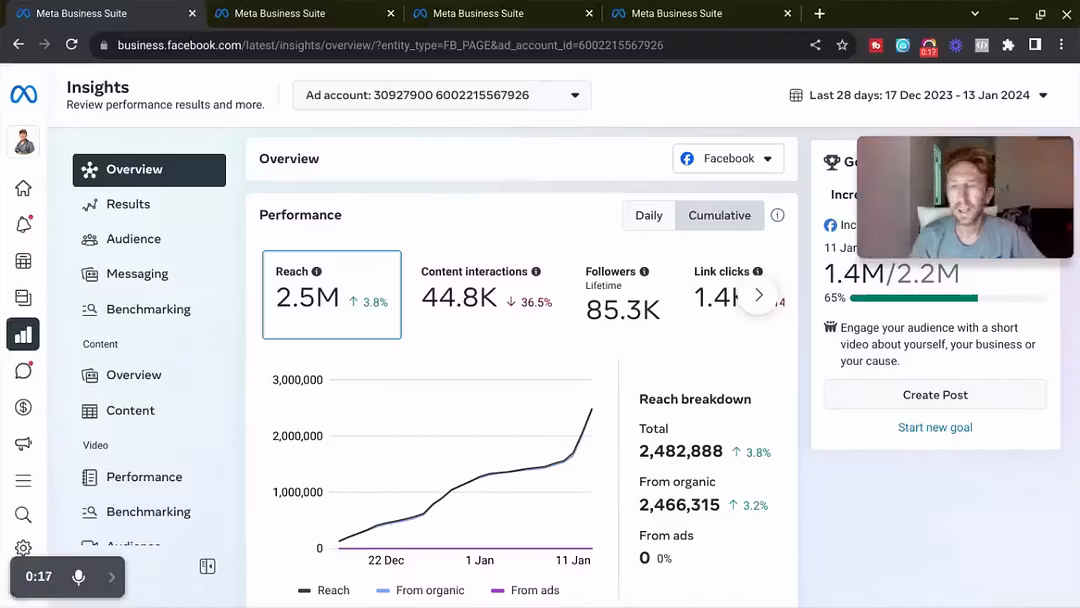Viewport: 1080px width, 608px height.
Task: Switch chart to Cumulative view
Action: [719, 215]
